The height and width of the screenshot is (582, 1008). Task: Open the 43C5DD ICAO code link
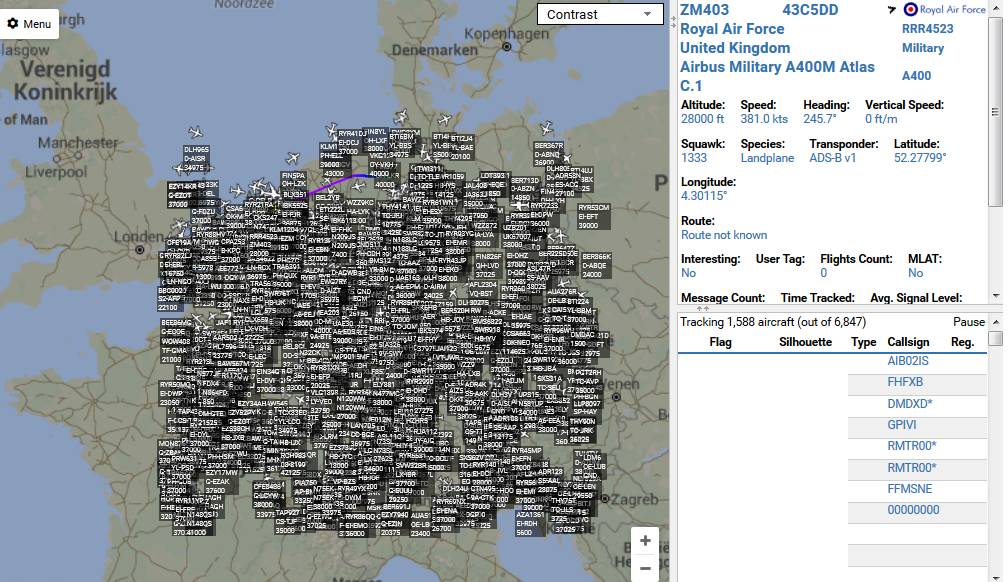[x=810, y=10]
